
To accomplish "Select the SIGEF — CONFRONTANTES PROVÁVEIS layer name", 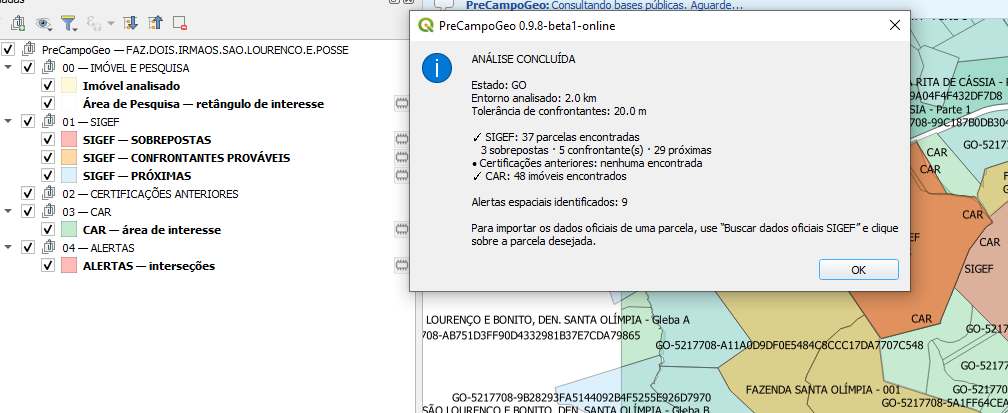I will (x=186, y=158).
